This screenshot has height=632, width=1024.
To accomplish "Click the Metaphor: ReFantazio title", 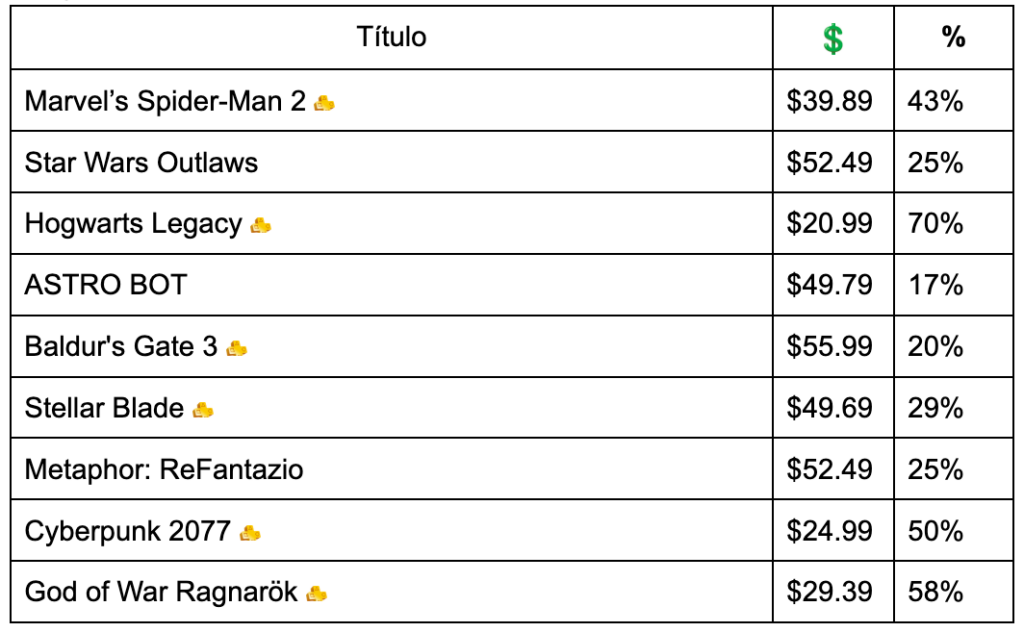I will (164, 469).
